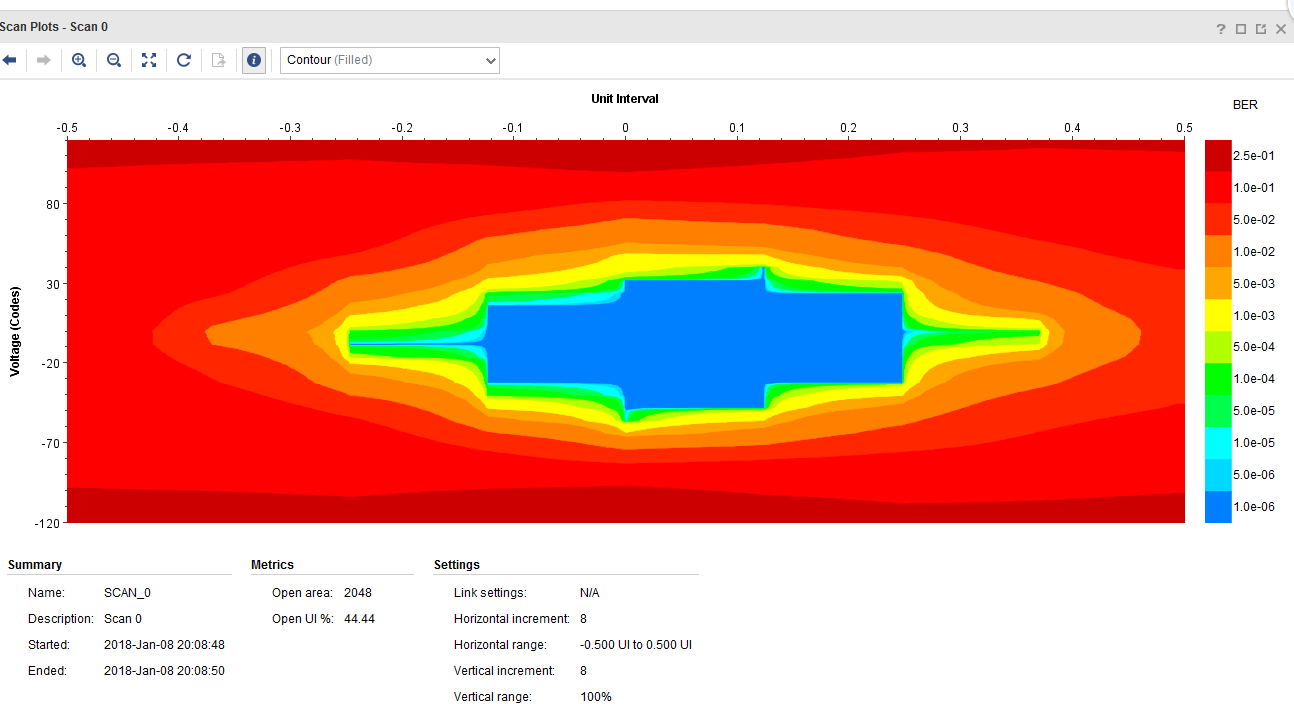This screenshot has height=704, width=1294.
Task: Click the Horizontal increment value 8
Action: 584,619
